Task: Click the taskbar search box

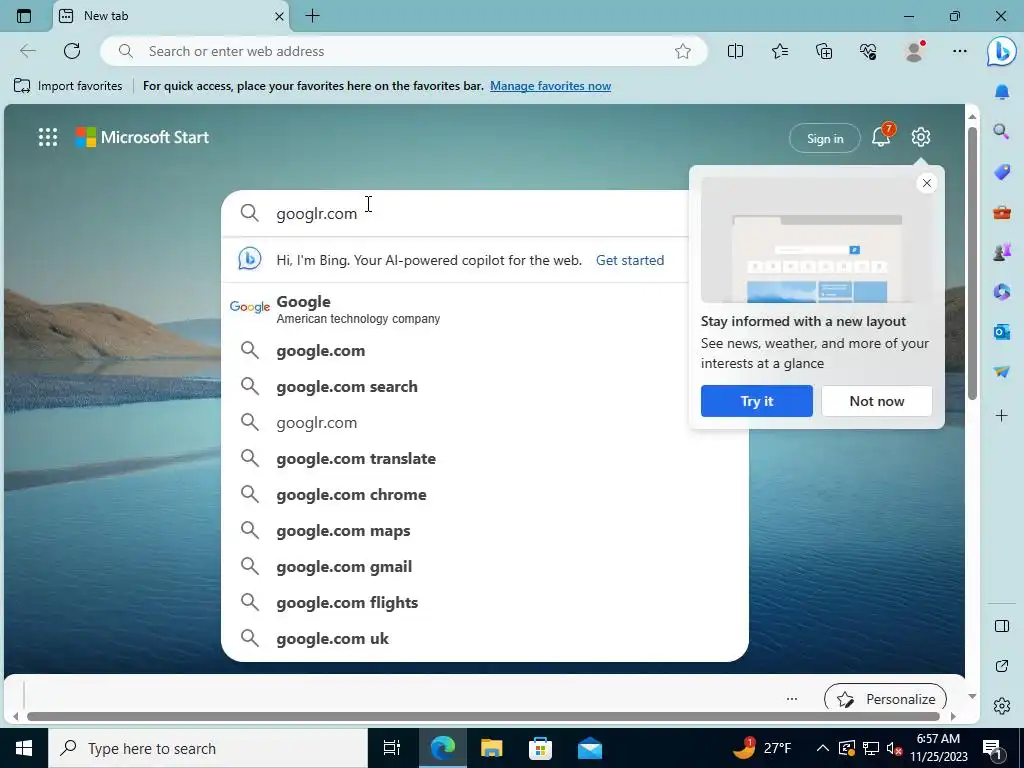Action: click(208, 748)
